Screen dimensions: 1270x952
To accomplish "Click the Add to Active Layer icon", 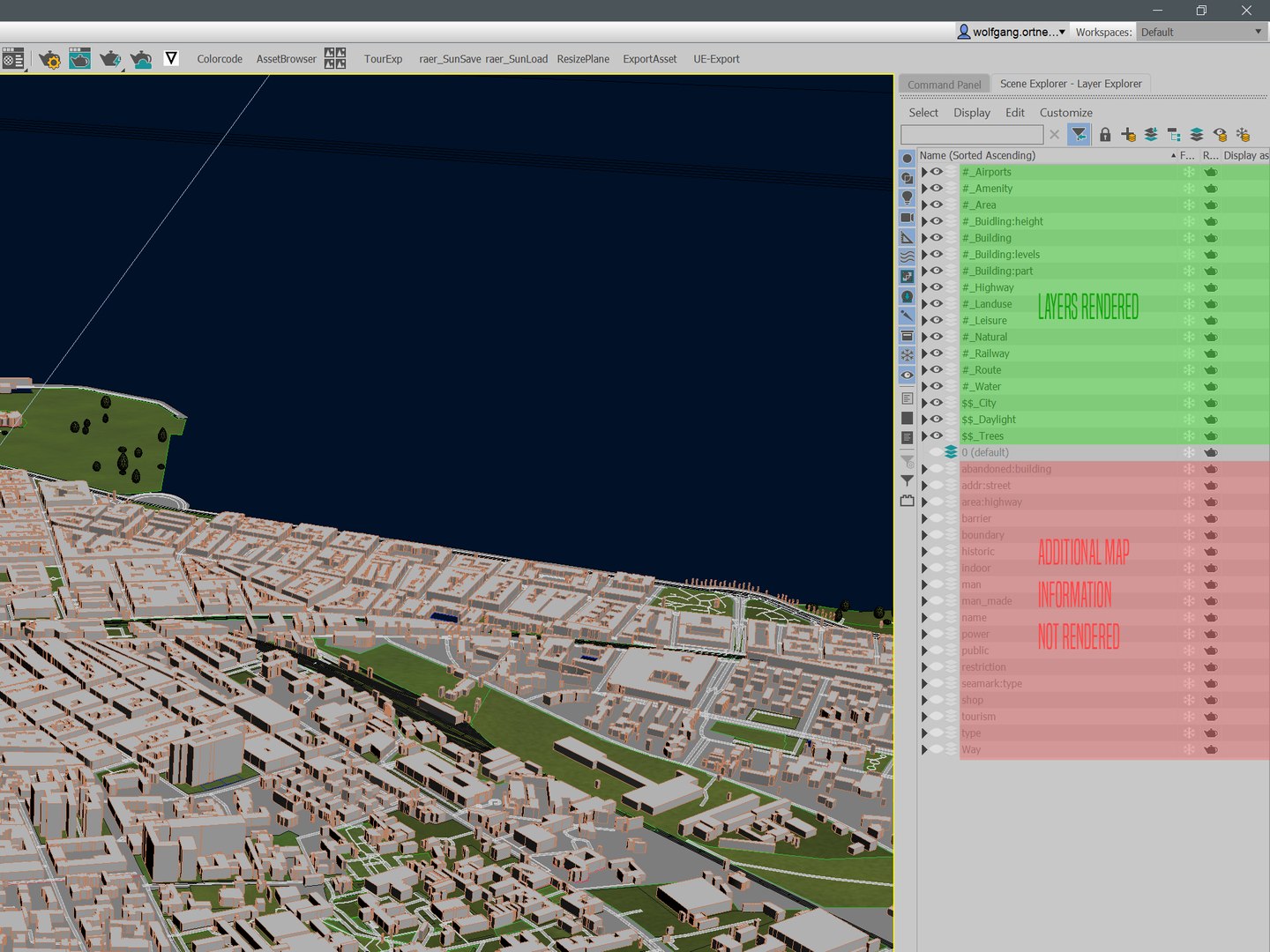I will [x=1151, y=134].
